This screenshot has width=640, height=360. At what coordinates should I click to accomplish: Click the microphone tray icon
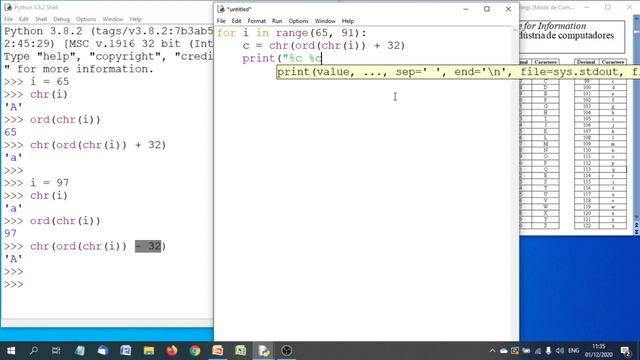coord(548,351)
